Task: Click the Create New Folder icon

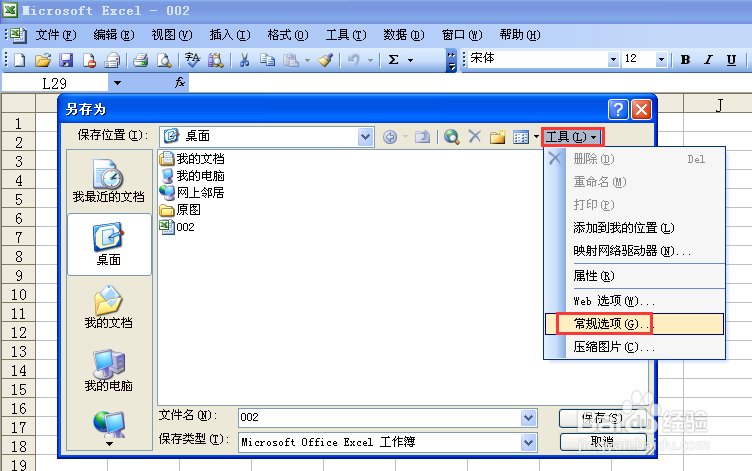Action: tap(498, 137)
